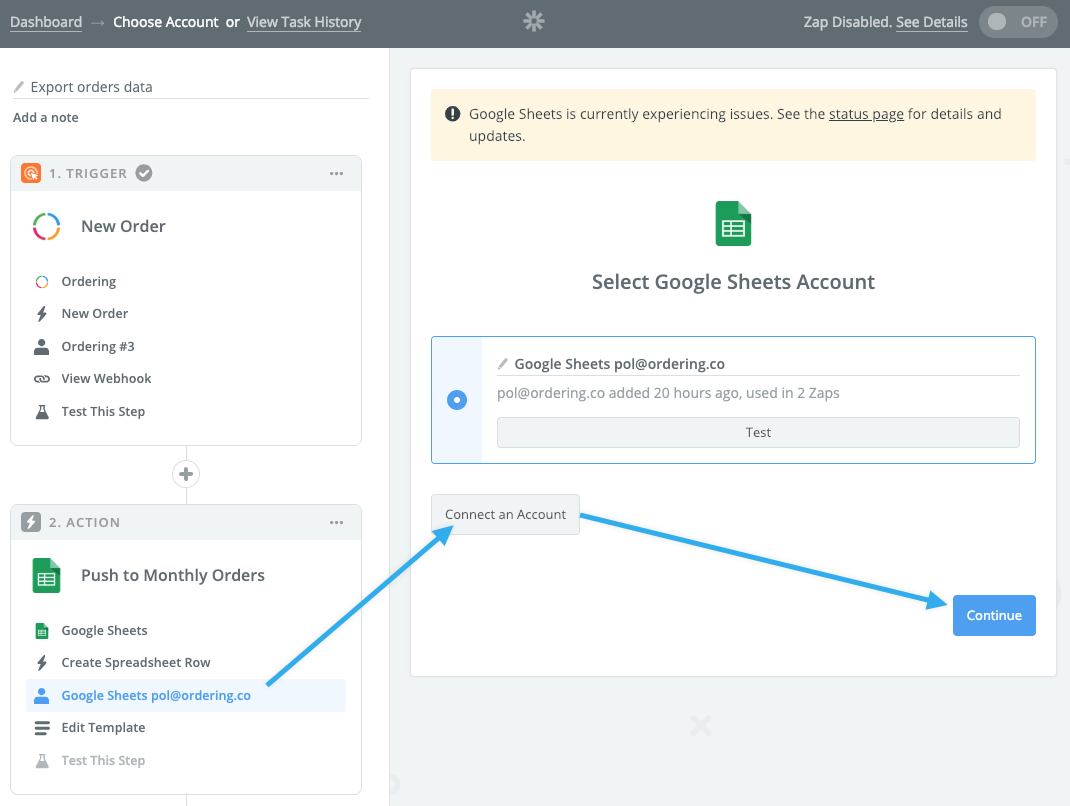Edit account label field Google Sheets pol@ordering.co
The image size is (1070, 806).
pyautogui.click(x=758, y=364)
